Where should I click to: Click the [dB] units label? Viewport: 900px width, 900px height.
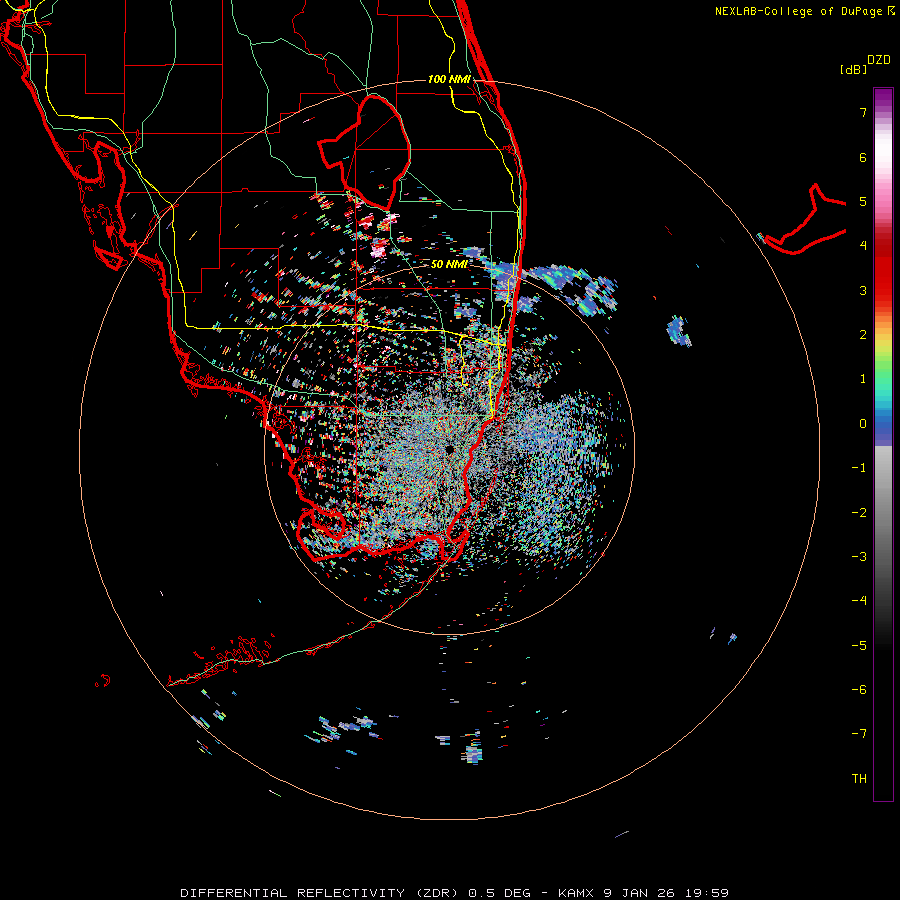pyautogui.click(x=853, y=69)
